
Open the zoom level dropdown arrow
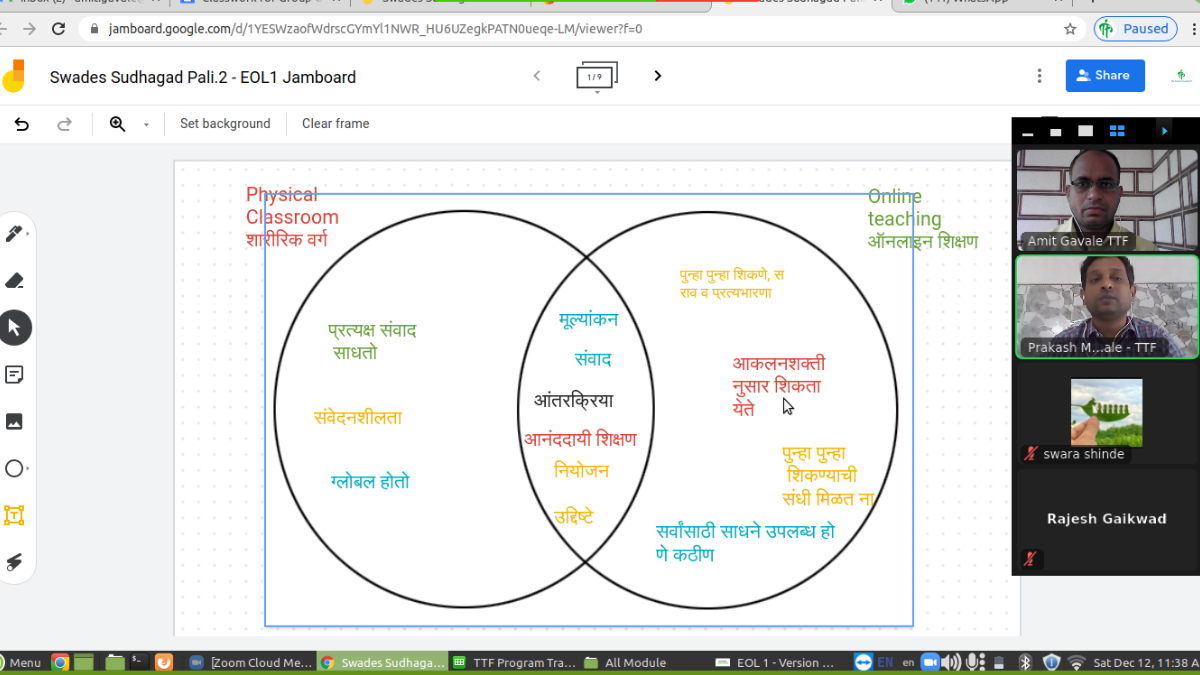point(146,125)
